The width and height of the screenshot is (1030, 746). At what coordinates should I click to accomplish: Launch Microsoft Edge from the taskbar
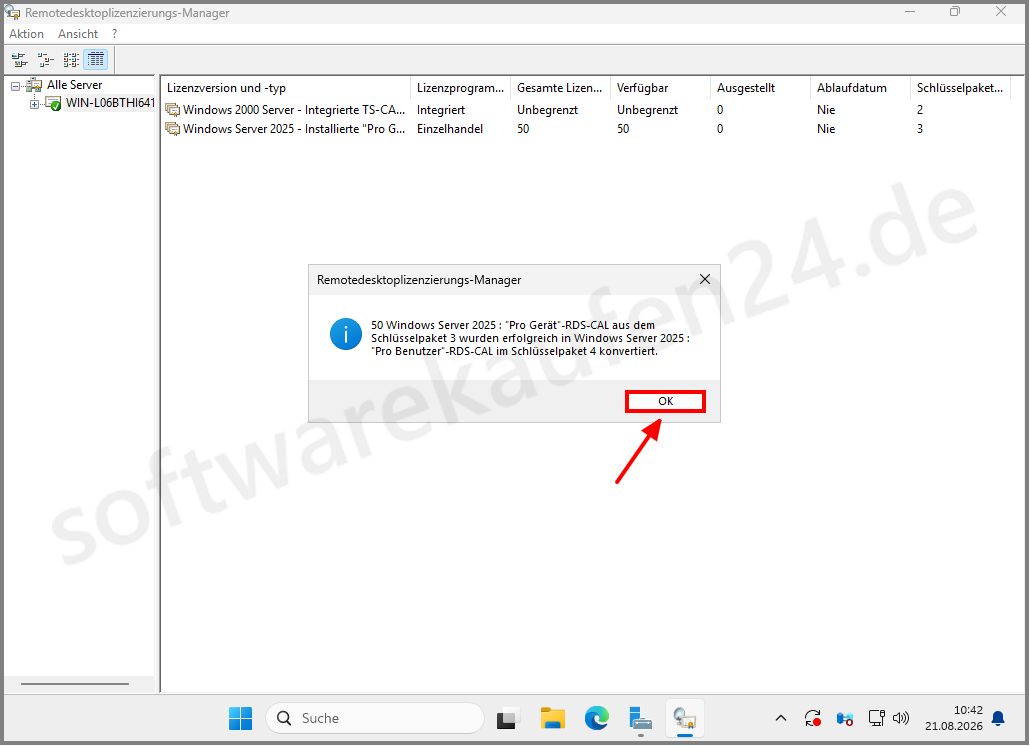[596, 718]
